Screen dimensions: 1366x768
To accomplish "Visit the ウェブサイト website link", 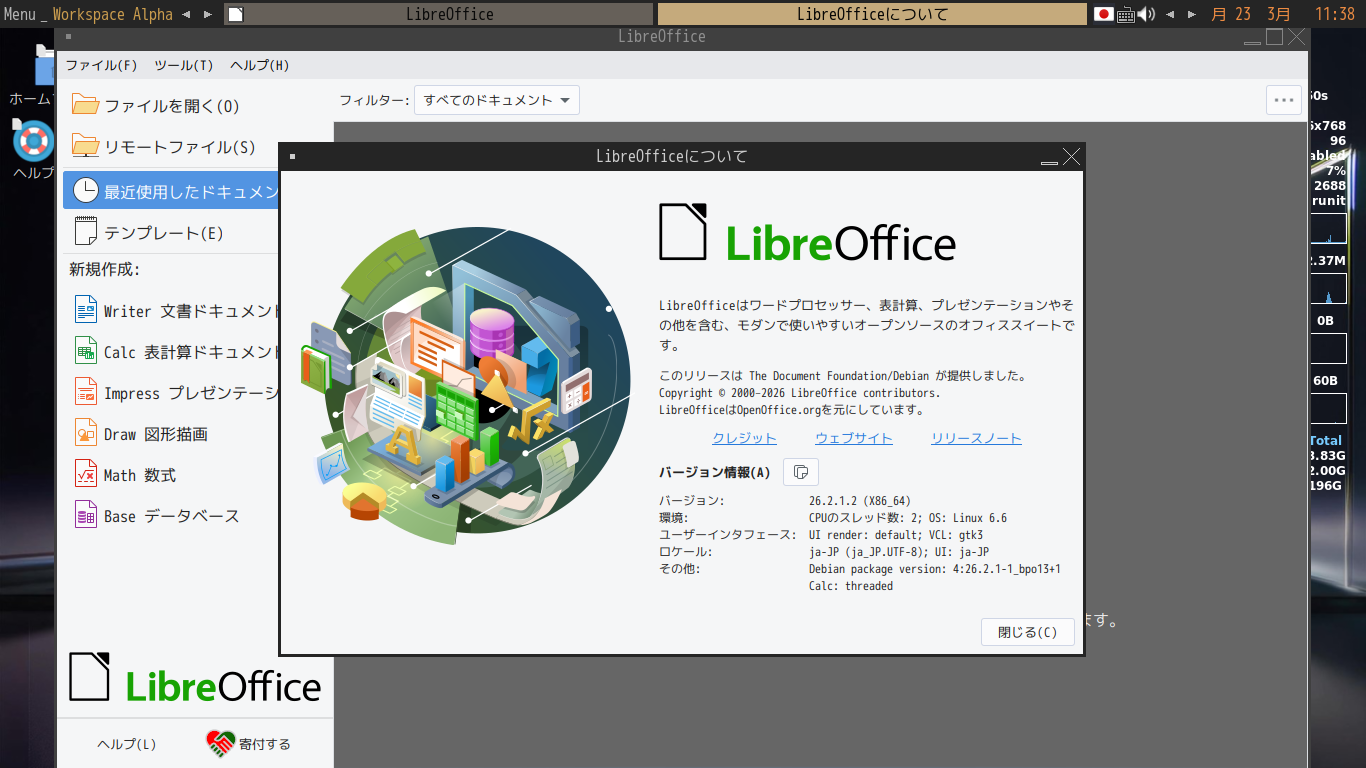I will [x=854, y=438].
